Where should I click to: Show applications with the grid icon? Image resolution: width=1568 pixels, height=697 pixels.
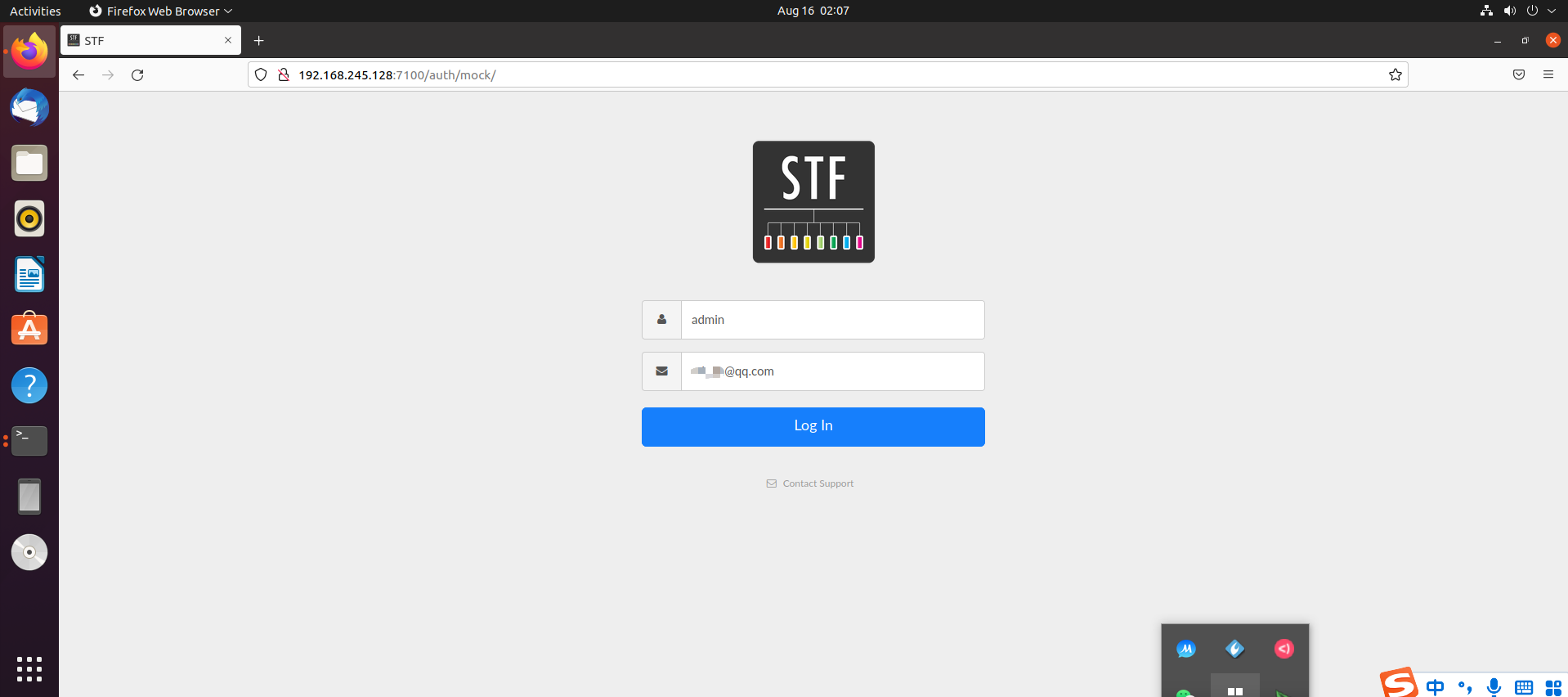point(29,669)
